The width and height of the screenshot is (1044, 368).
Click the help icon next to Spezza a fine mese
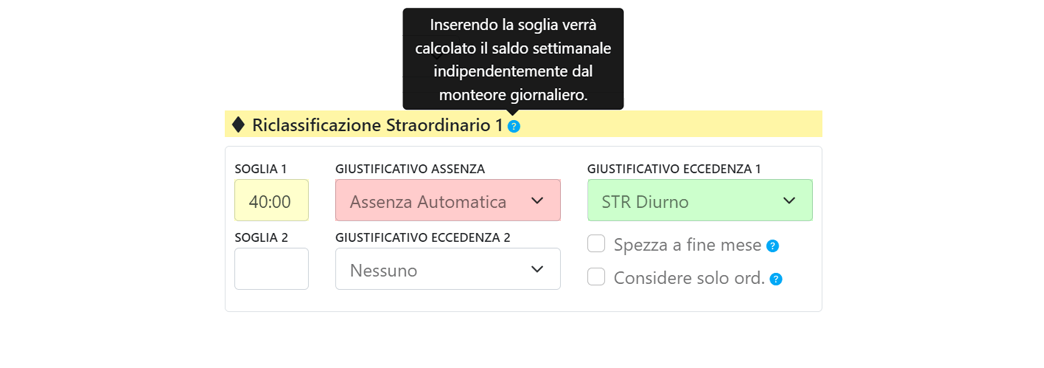coord(772,246)
